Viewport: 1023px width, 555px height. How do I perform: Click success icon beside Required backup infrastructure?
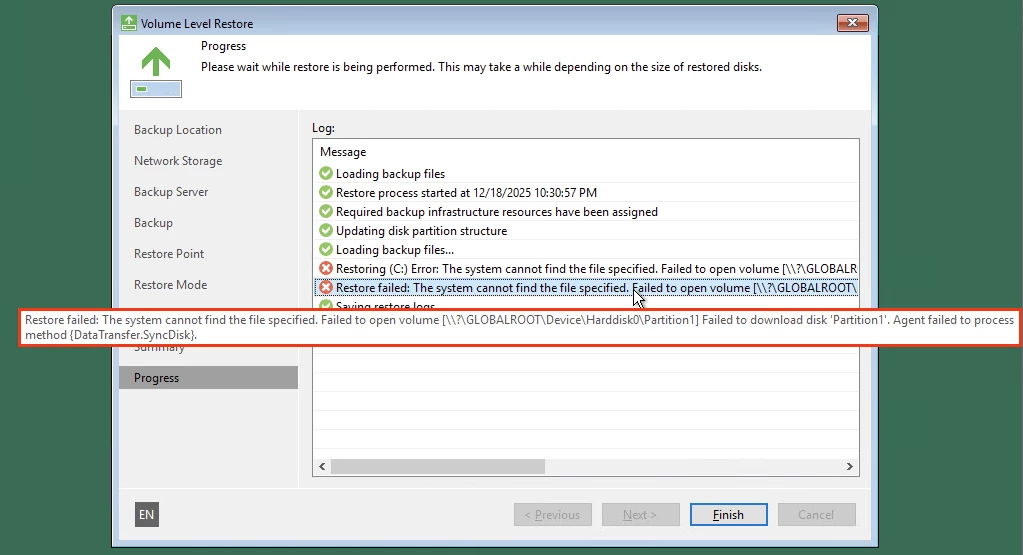point(326,211)
